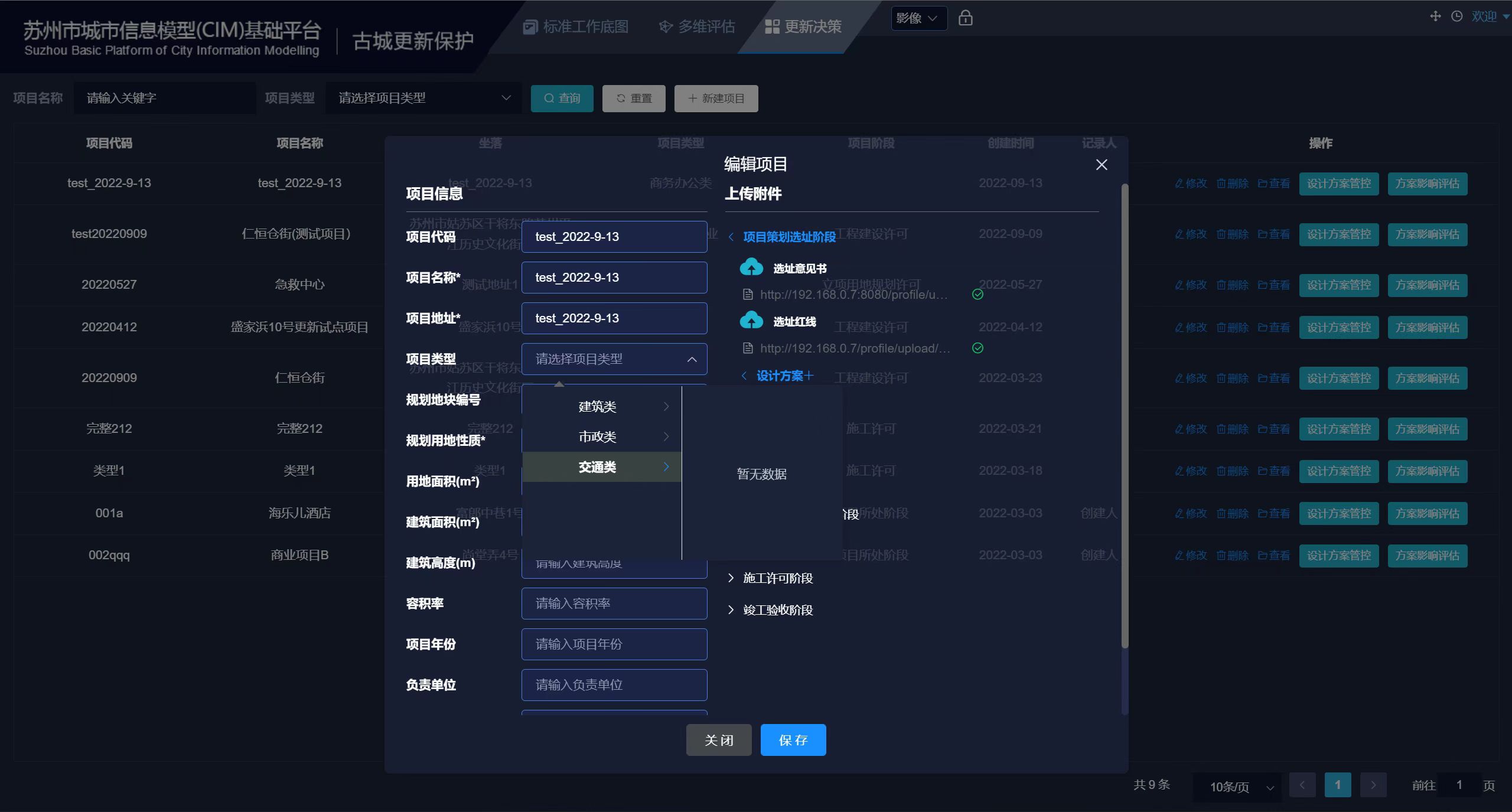Click 方案影响评估 for row test_2022-9-13
Screen dimensions: 1512x812
click(x=1428, y=184)
